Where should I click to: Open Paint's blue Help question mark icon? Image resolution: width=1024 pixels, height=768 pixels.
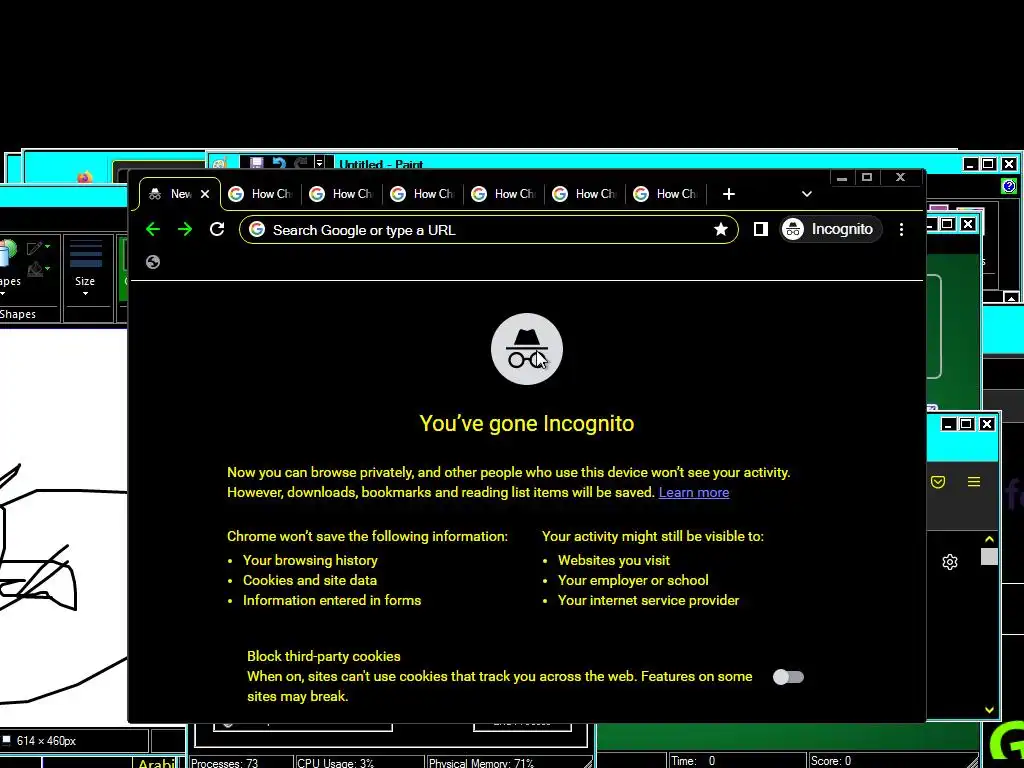click(x=1009, y=187)
